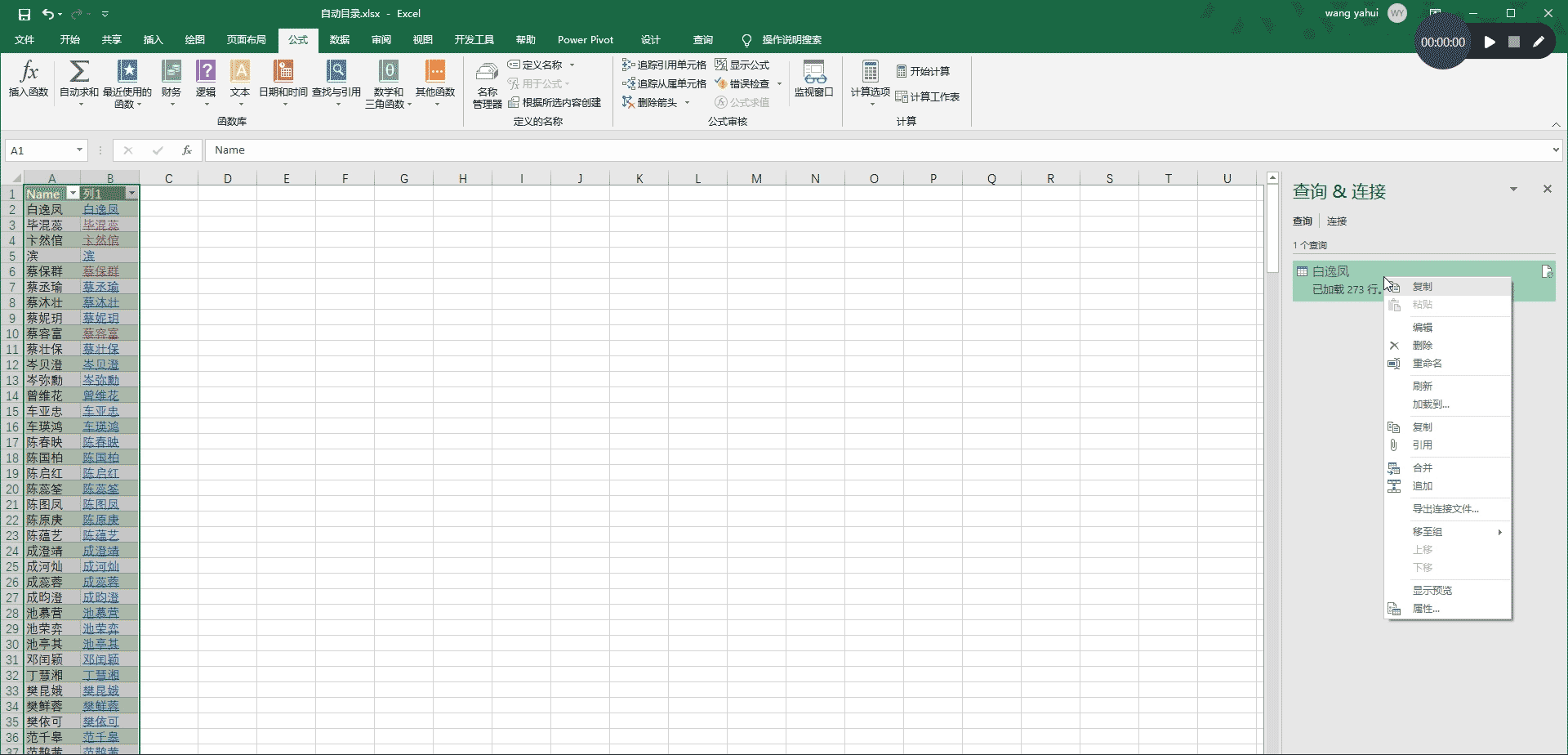Choose 删除 in the context menu
The width and height of the screenshot is (1568, 755).
coord(1448,346)
